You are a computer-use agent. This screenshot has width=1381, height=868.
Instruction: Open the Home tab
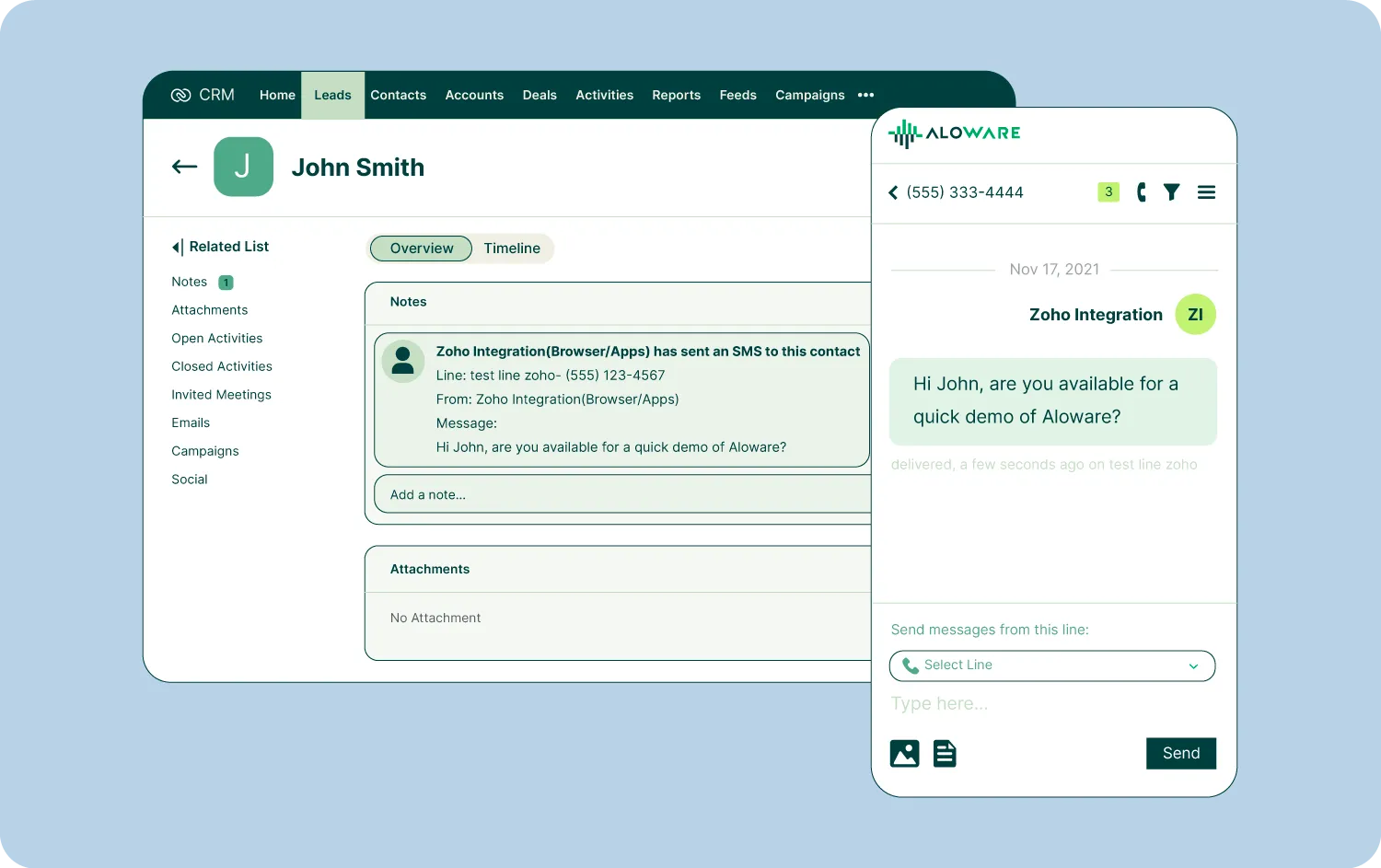pyautogui.click(x=277, y=95)
